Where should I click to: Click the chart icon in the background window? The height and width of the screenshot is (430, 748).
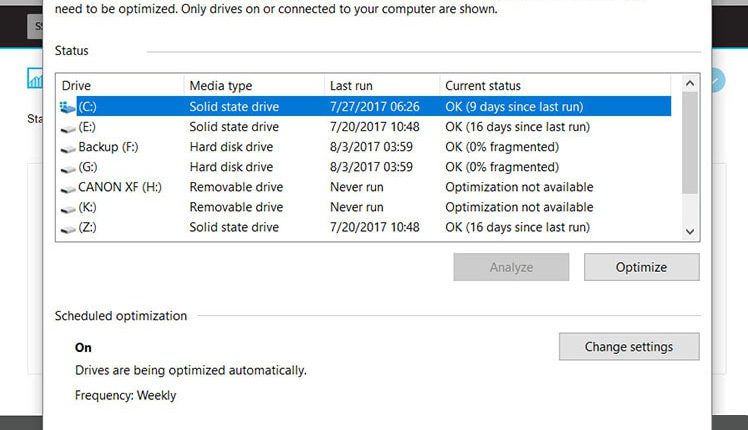(35, 78)
